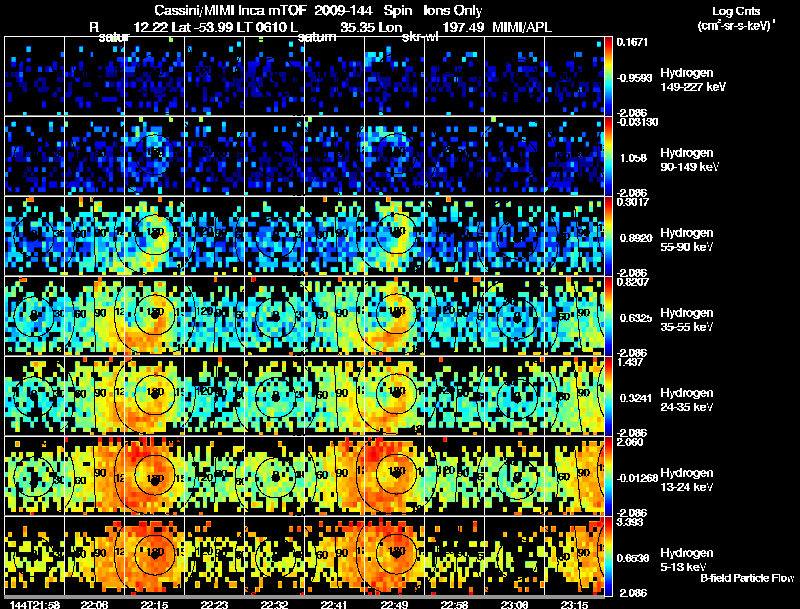Click the colorbar value '0.8920'
The height and width of the screenshot is (609, 800).
coord(636,238)
